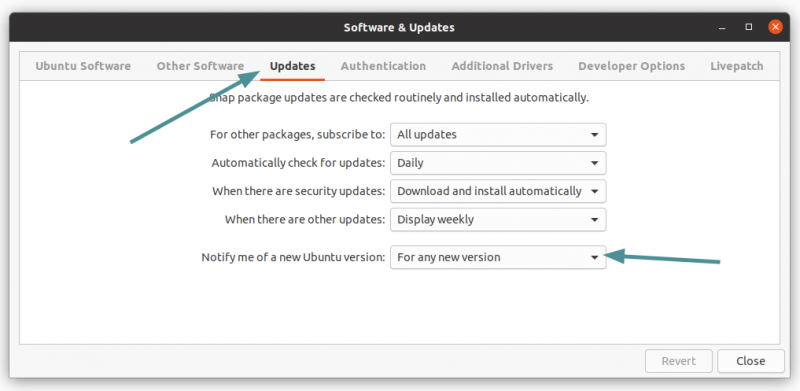This screenshot has width=800, height=391.
Task: Click the Revert button
Action: 679,361
